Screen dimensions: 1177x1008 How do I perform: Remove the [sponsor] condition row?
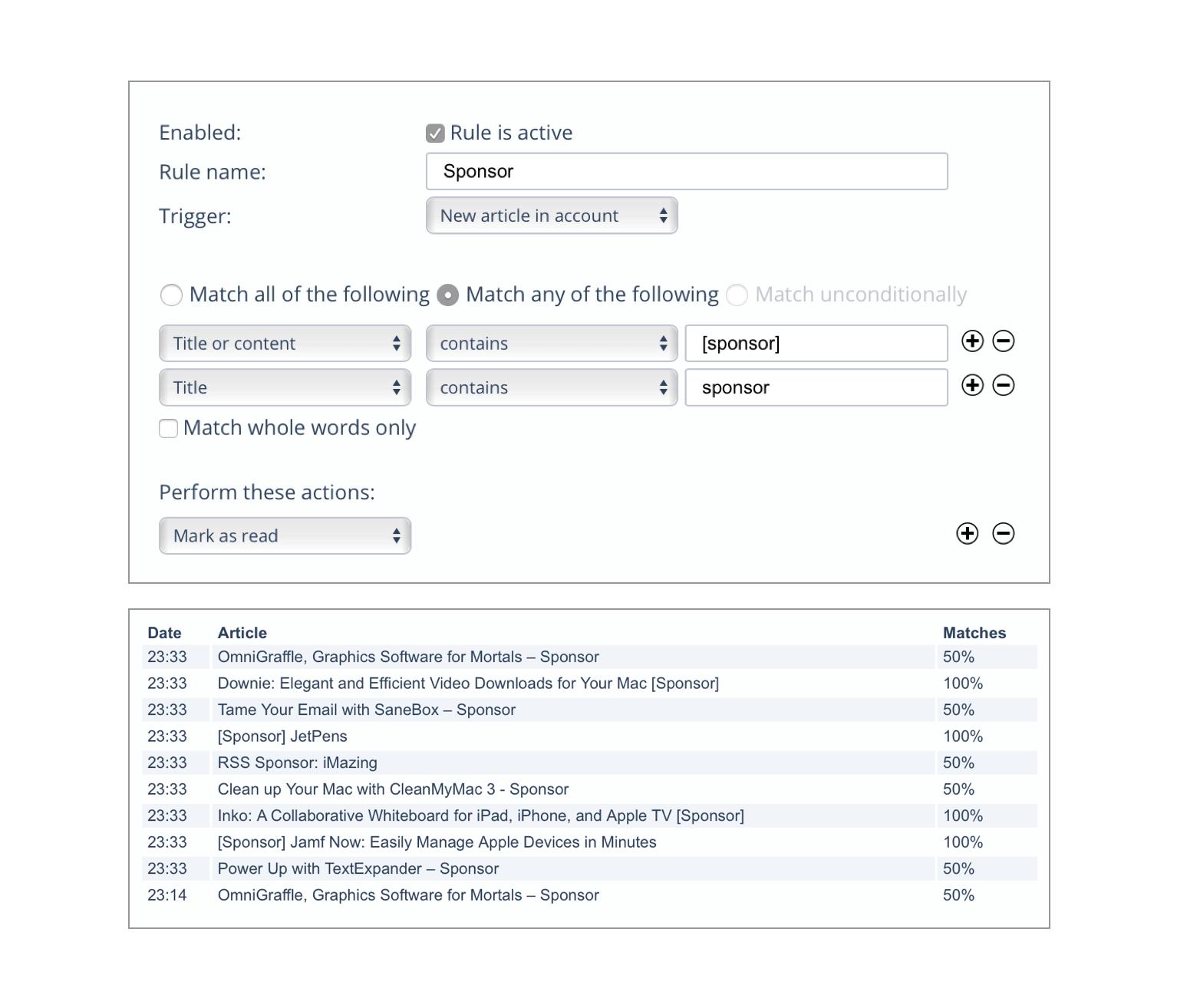click(1004, 341)
